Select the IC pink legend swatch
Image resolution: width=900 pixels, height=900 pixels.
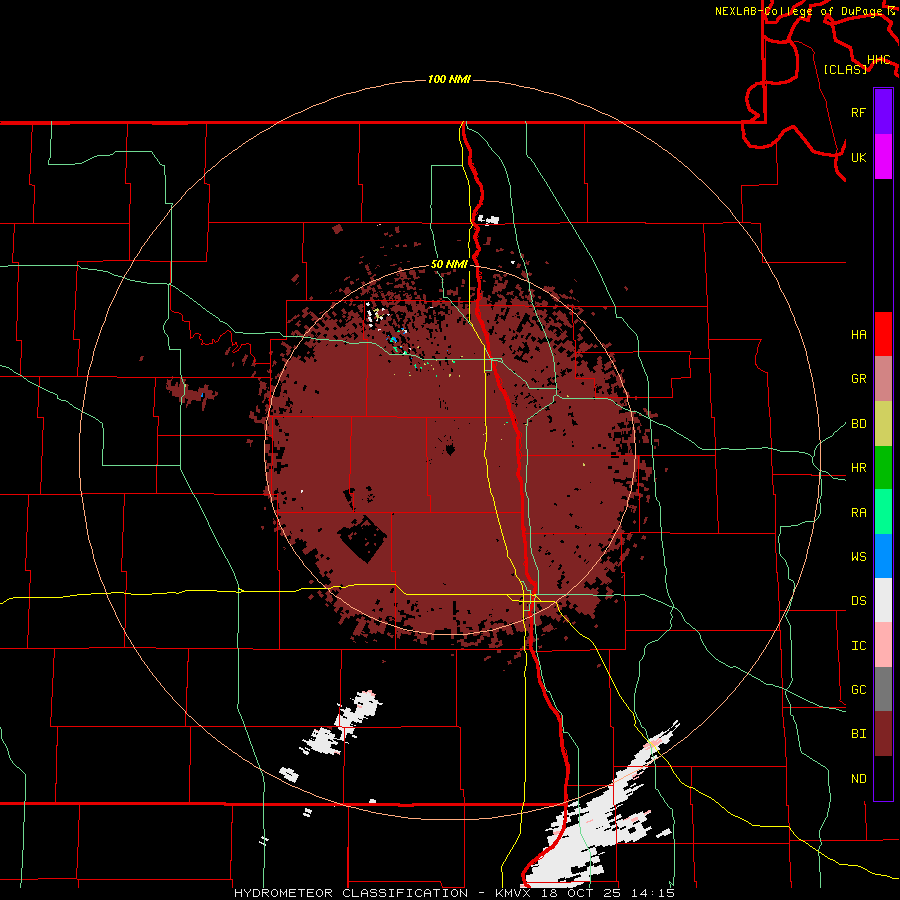click(x=883, y=645)
